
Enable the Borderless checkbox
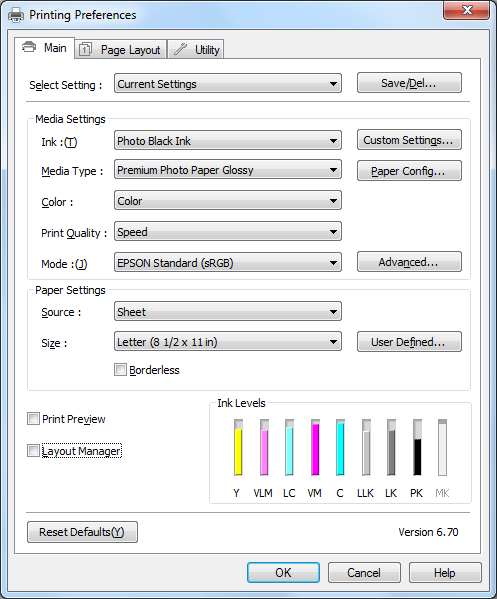point(120,369)
